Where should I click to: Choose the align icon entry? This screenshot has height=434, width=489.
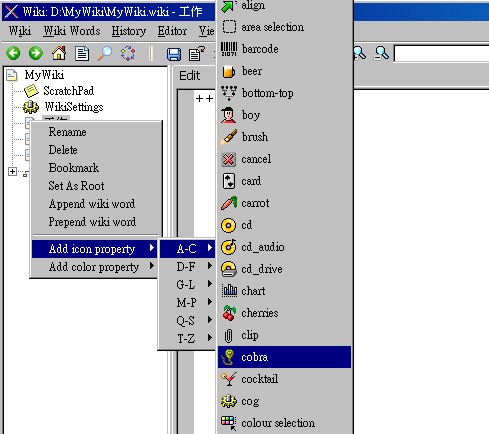285,5
